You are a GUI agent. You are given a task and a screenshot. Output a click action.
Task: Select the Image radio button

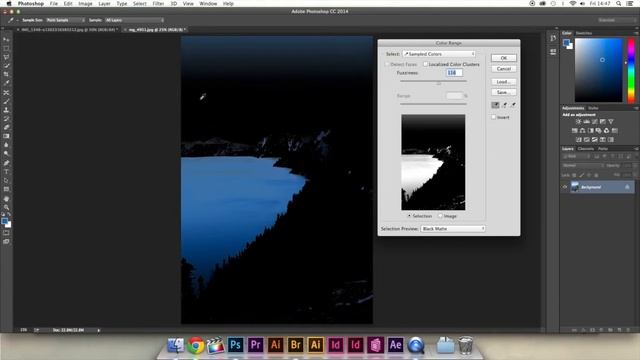440,216
